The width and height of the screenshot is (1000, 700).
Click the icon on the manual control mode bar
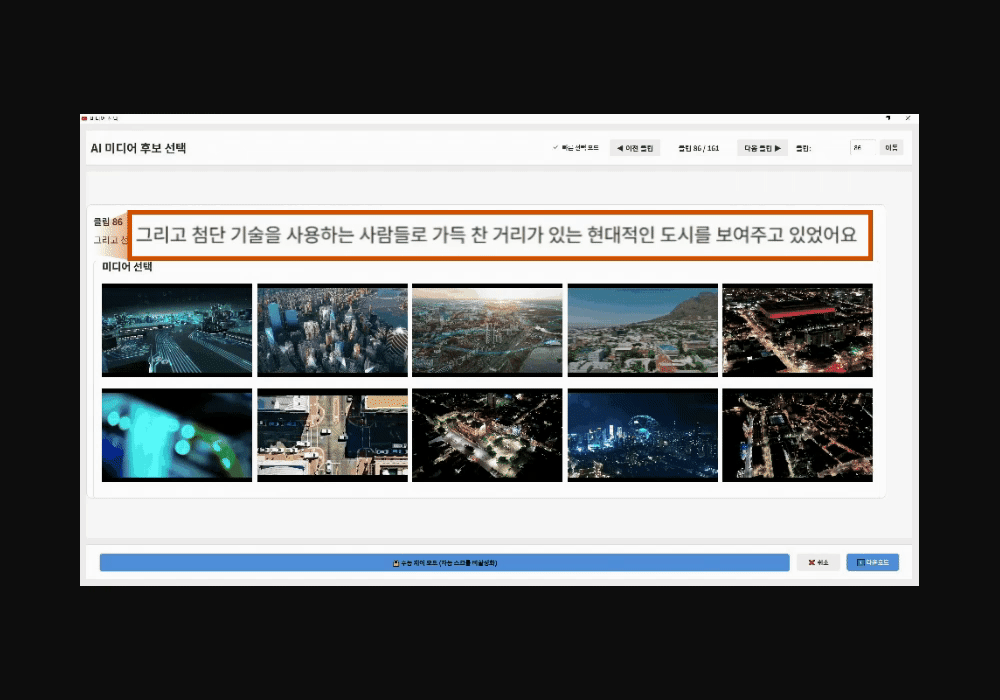point(394,562)
